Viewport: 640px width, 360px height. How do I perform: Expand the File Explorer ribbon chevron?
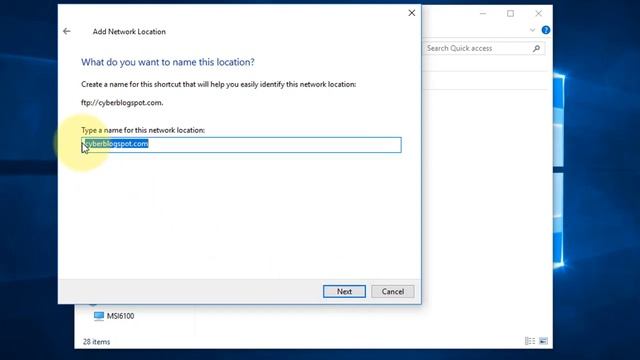pyautogui.click(x=532, y=30)
